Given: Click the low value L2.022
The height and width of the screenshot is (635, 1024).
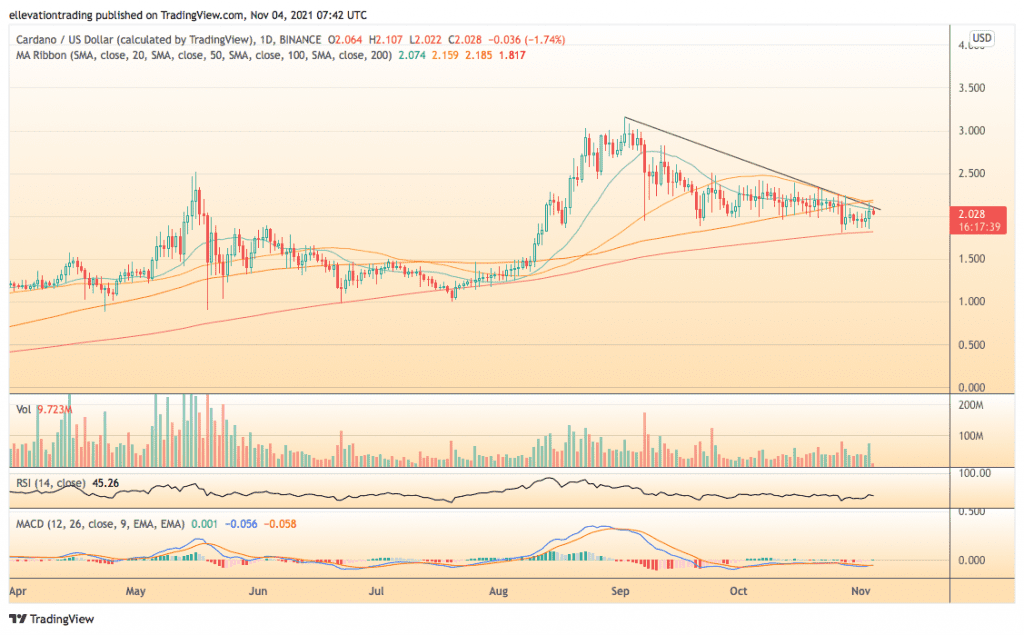Looking at the screenshot, I should 425,40.
